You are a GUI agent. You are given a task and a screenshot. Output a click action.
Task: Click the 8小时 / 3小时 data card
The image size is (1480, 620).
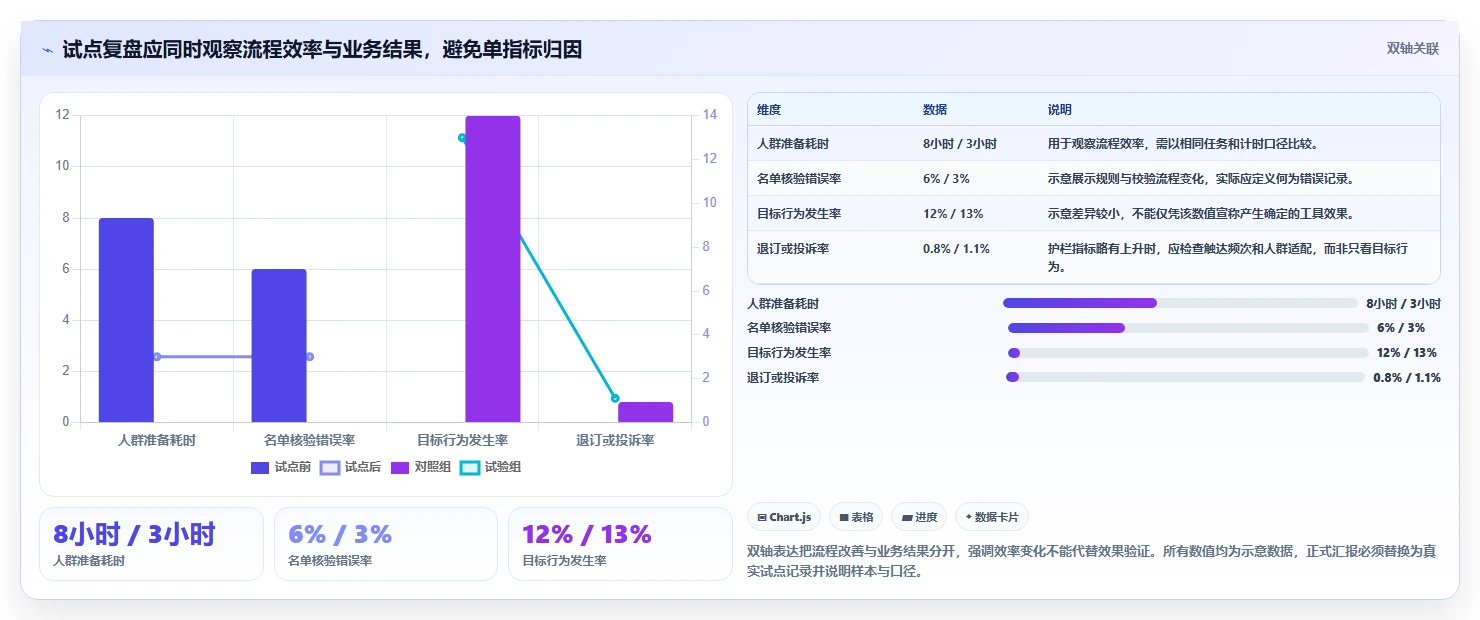point(151,544)
